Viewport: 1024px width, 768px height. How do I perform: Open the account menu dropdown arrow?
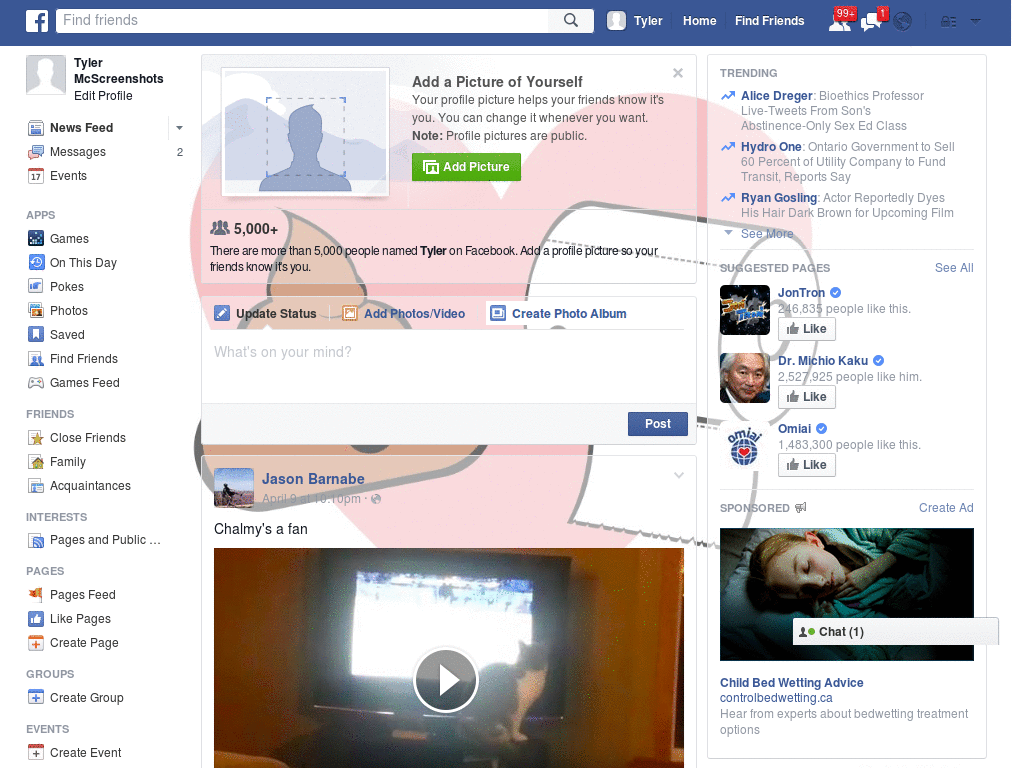click(x=976, y=22)
